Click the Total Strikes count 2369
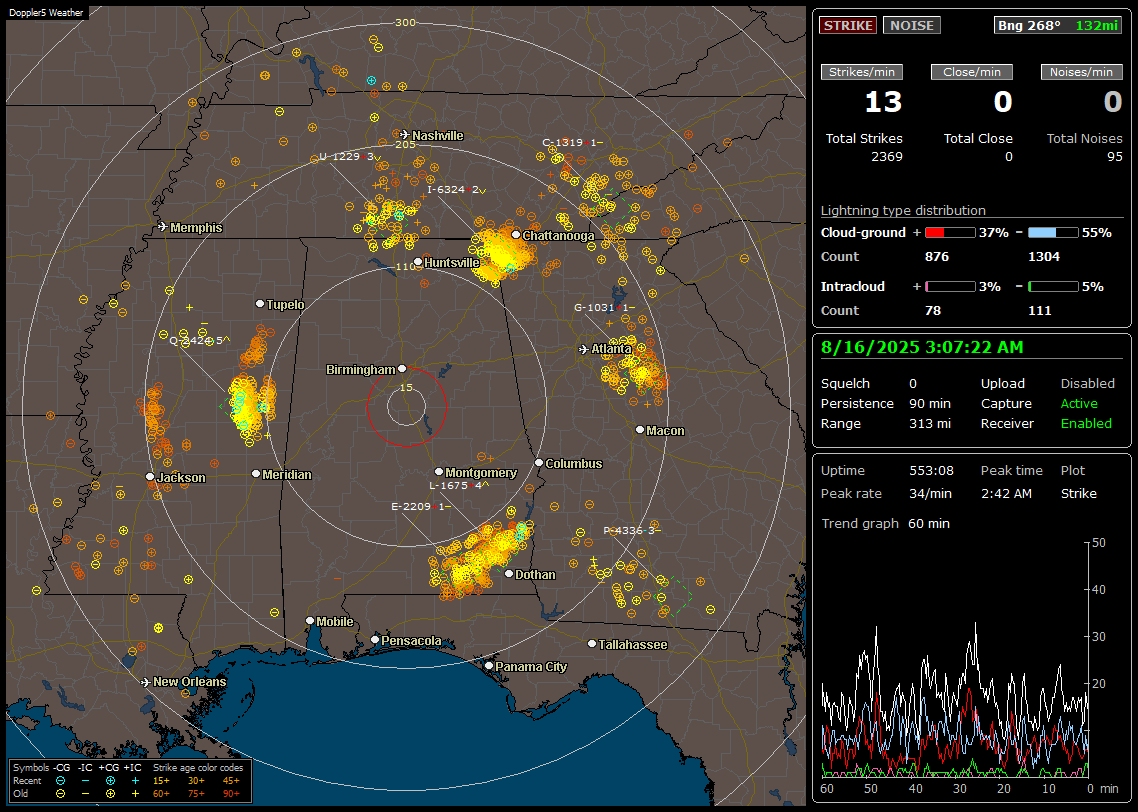This screenshot has width=1138, height=812. click(x=887, y=157)
